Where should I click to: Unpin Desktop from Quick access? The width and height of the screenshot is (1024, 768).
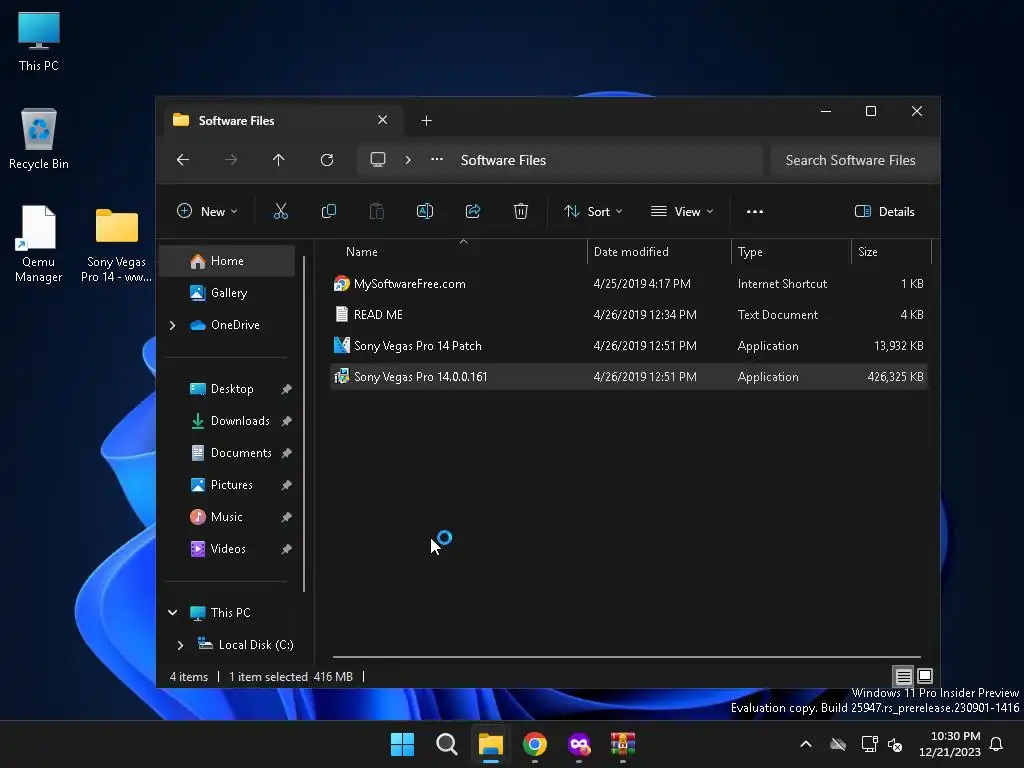[286, 389]
